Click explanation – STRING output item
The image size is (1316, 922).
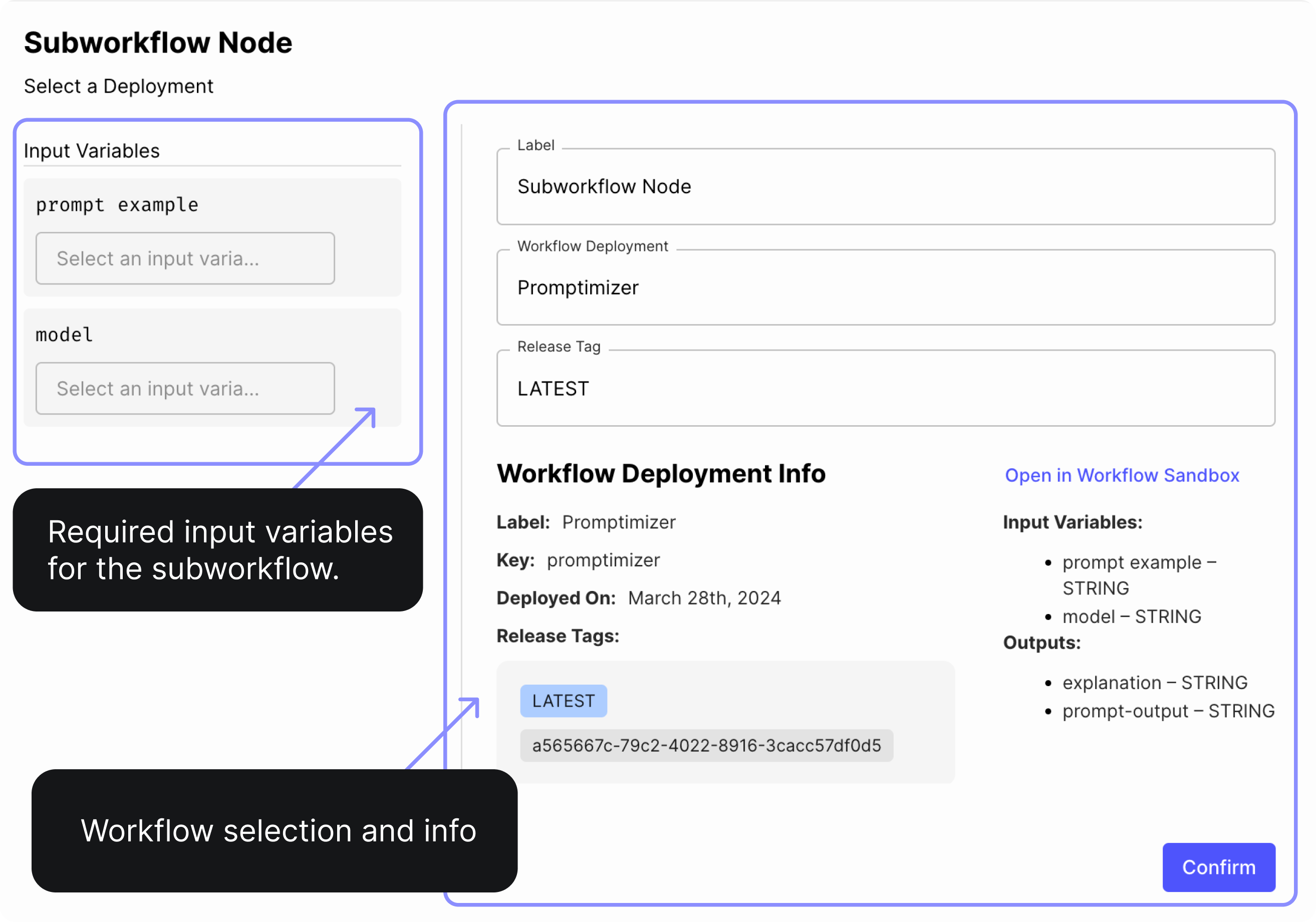(1154, 683)
